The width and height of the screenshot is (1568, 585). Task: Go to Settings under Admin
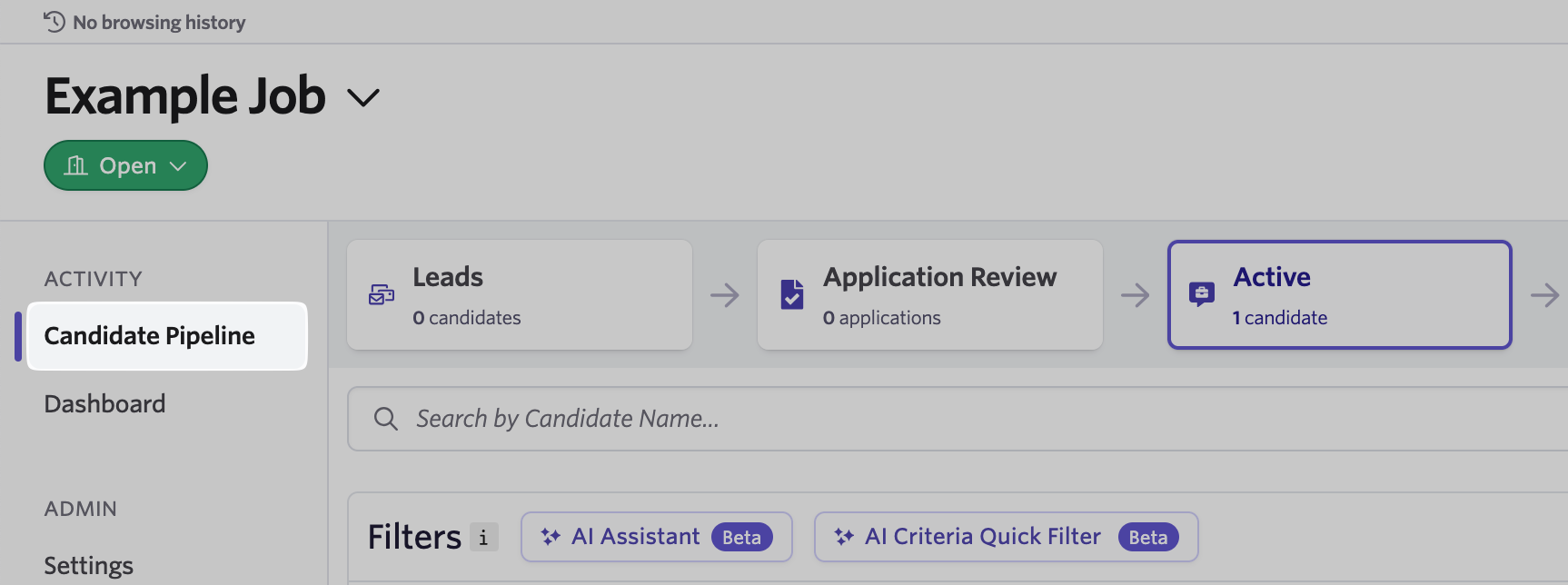(89, 566)
